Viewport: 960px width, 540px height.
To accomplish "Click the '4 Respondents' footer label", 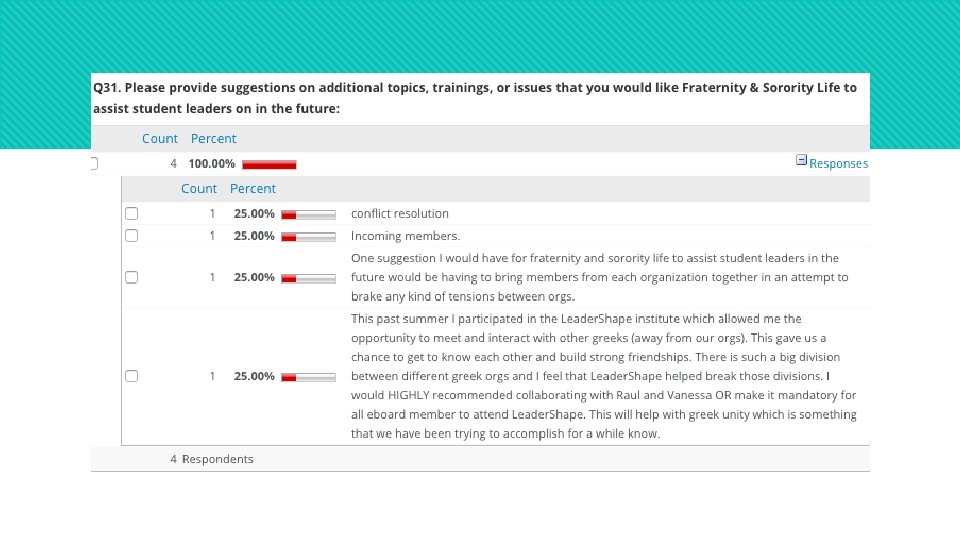I will point(212,459).
